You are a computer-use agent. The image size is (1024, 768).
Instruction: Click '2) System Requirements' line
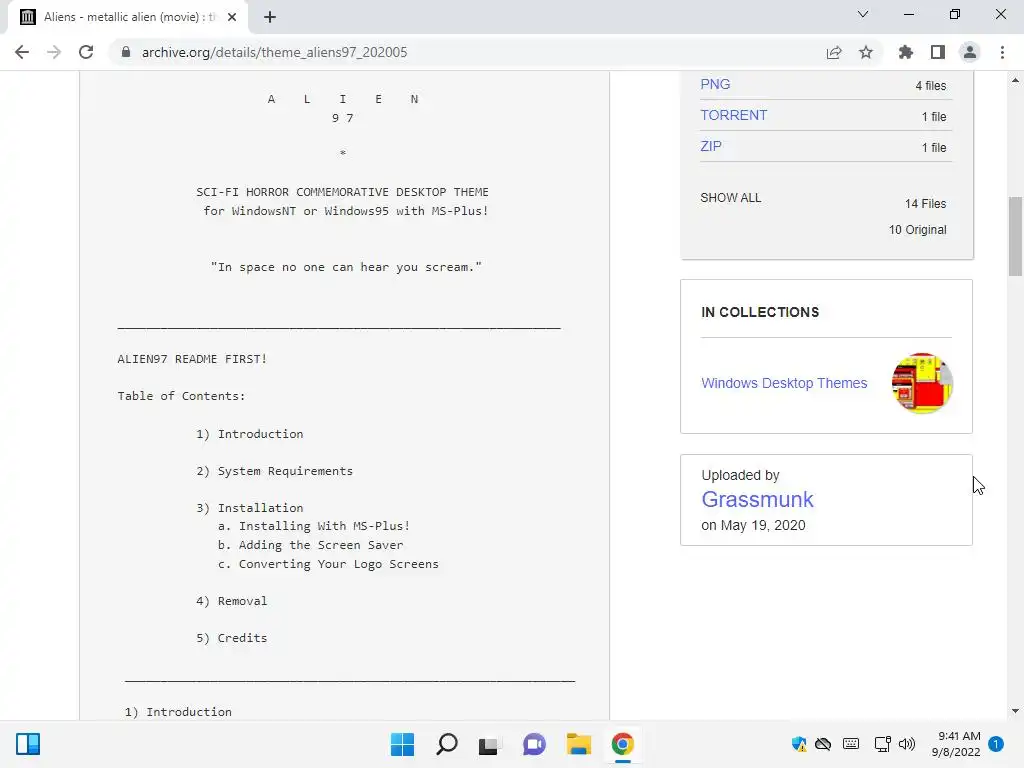click(x=274, y=472)
